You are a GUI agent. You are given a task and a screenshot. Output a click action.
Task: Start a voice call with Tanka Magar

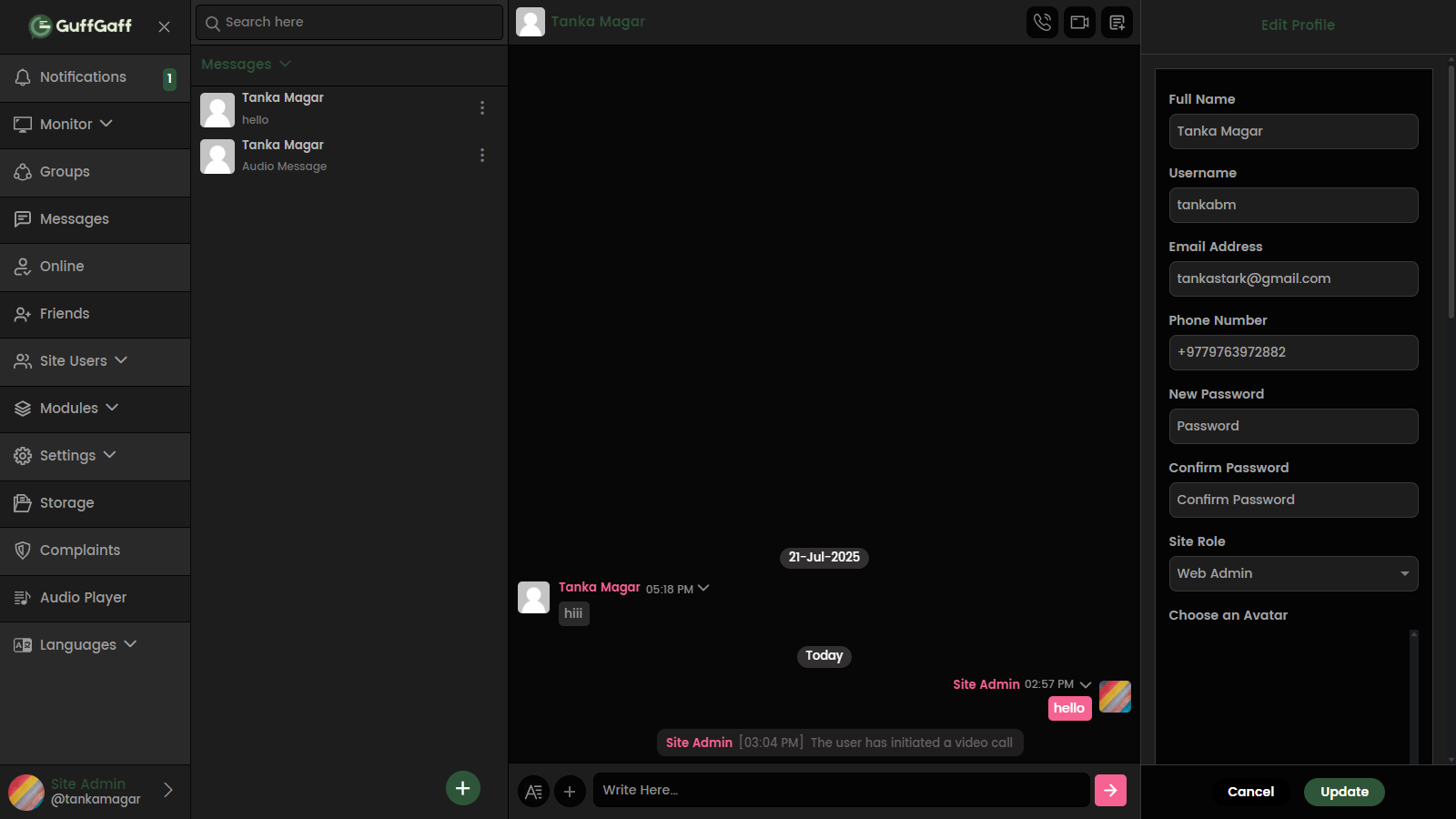1042,23
